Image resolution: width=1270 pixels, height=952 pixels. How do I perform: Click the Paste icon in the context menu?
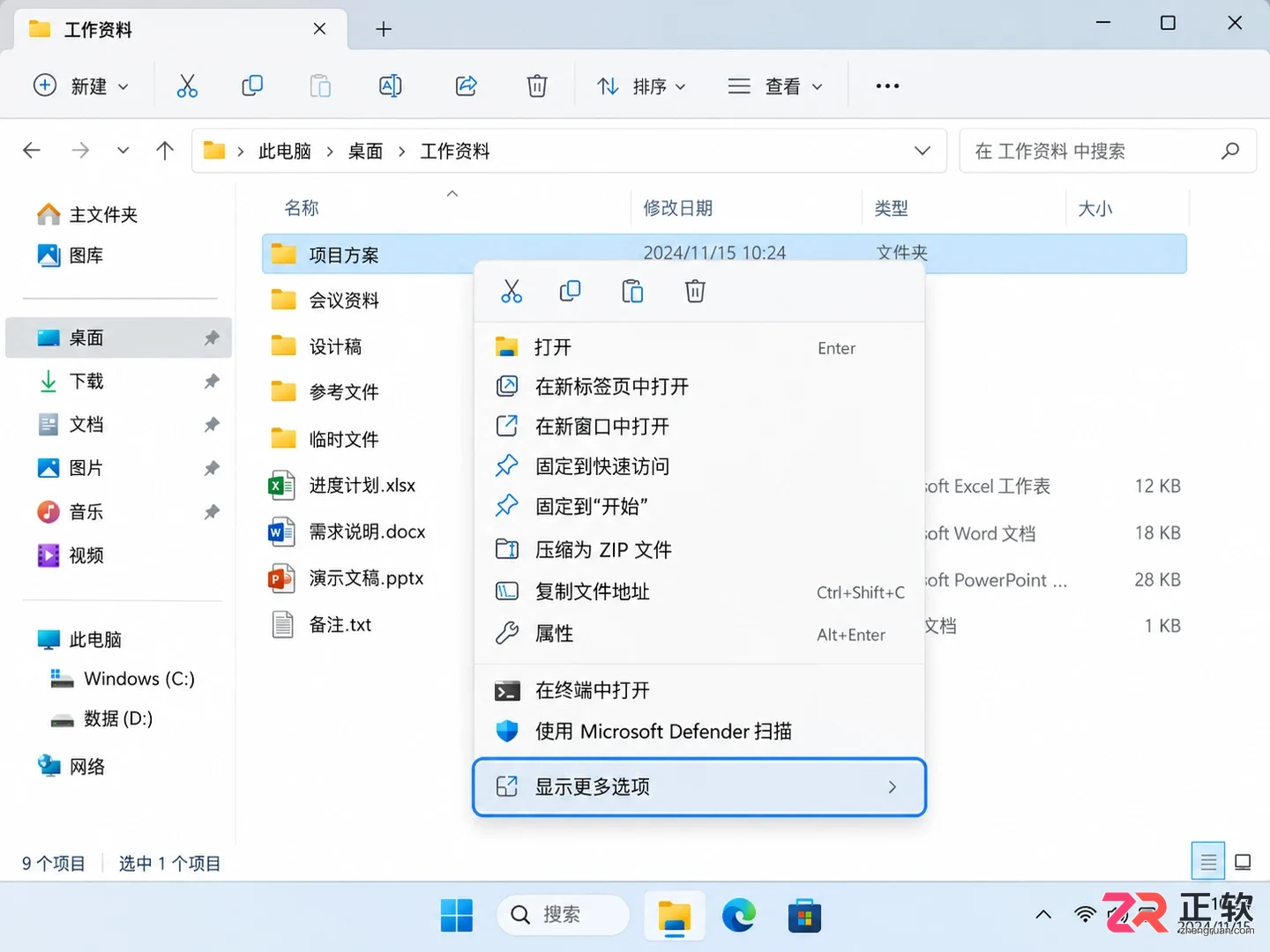[632, 291]
